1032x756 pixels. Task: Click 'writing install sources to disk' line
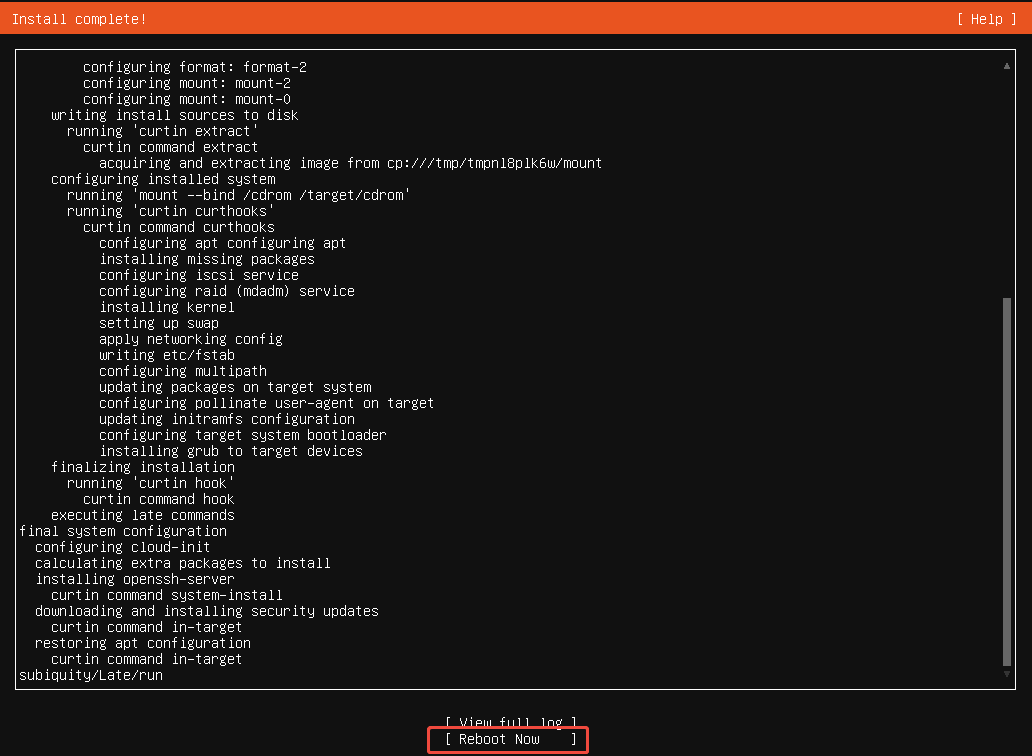click(174, 115)
